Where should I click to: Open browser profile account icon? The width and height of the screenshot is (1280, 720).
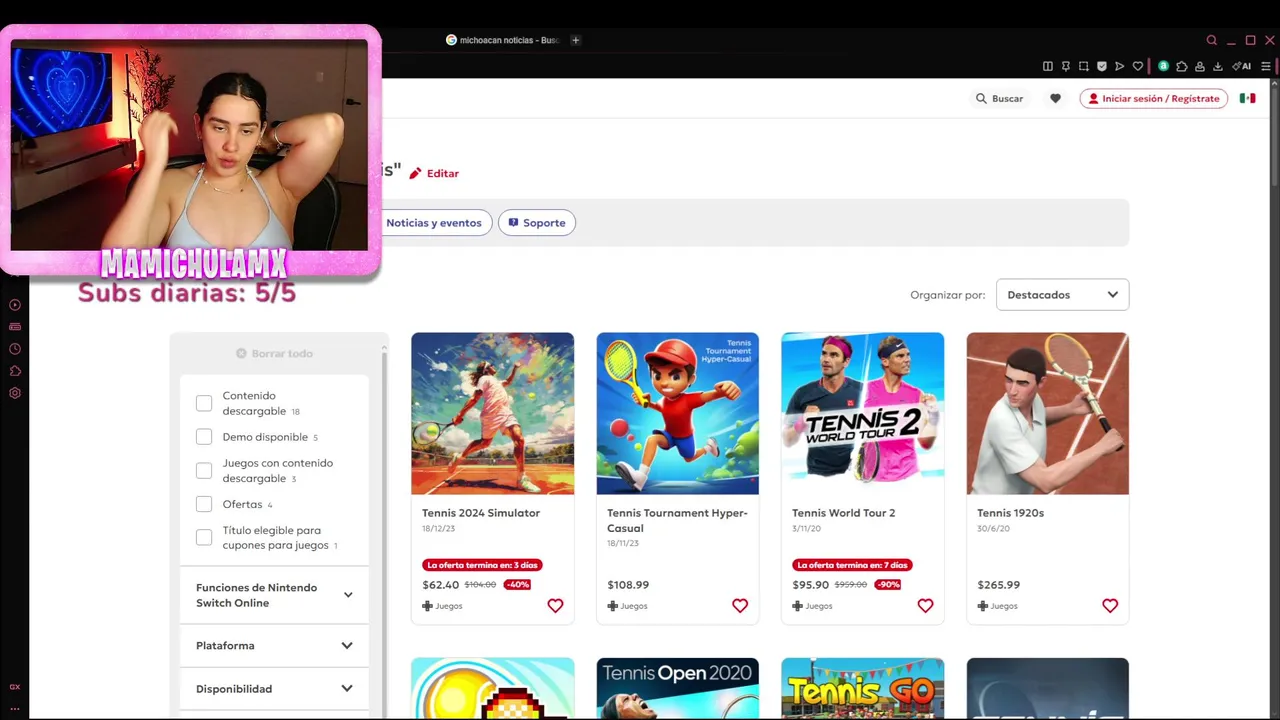[1199, 66]
